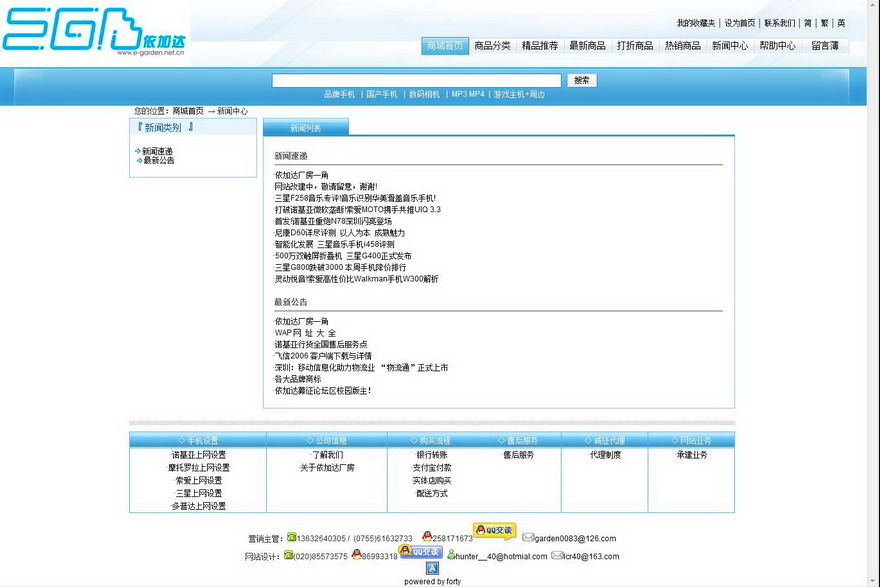The width and height of the screenshot is (880, 587).
Task: Click the 品牌手机 category link
Action: pyautogui.click(x=340, y=94)
